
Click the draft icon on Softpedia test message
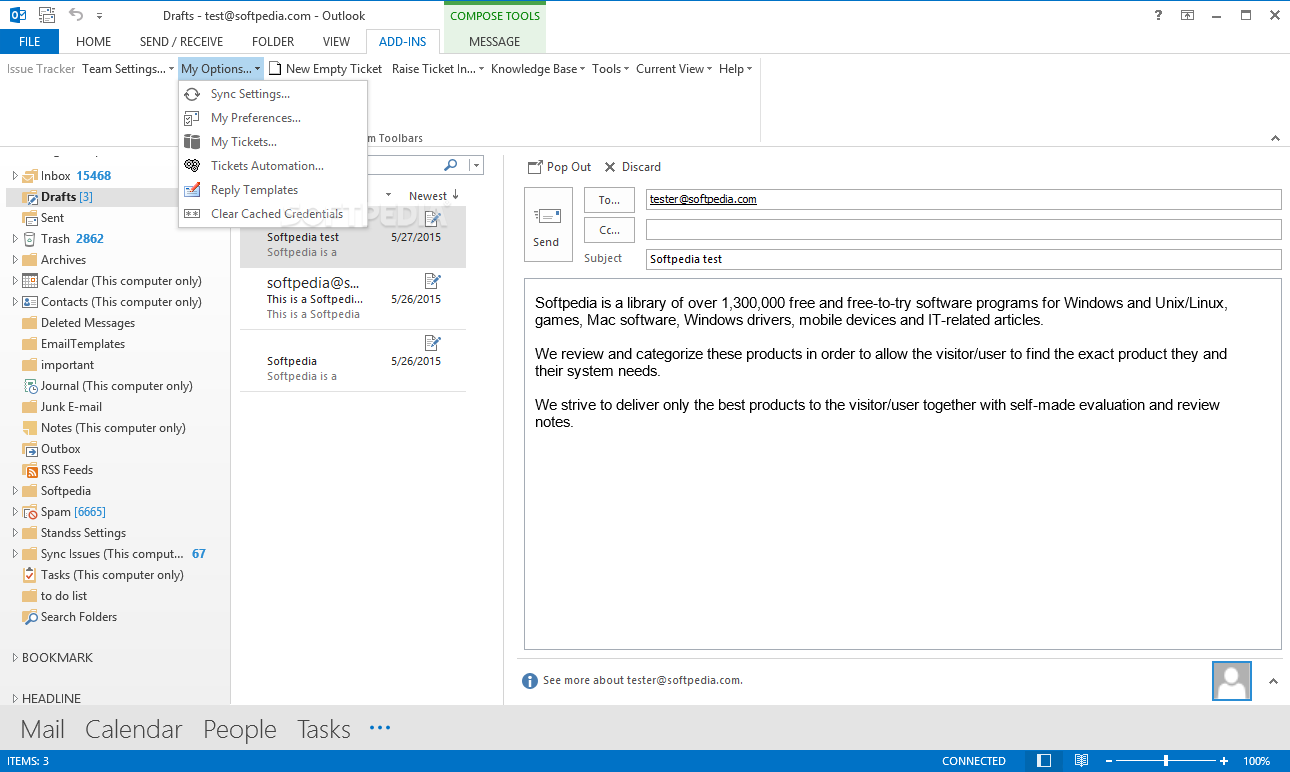433,219
